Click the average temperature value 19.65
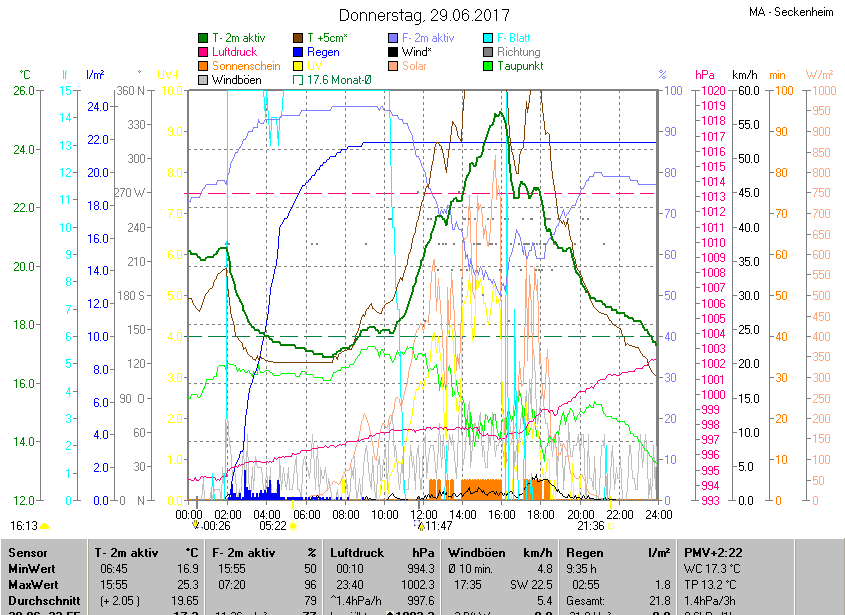Image resolution: width=845 pixels, height=615 pixels. click(x=184, y=600)
